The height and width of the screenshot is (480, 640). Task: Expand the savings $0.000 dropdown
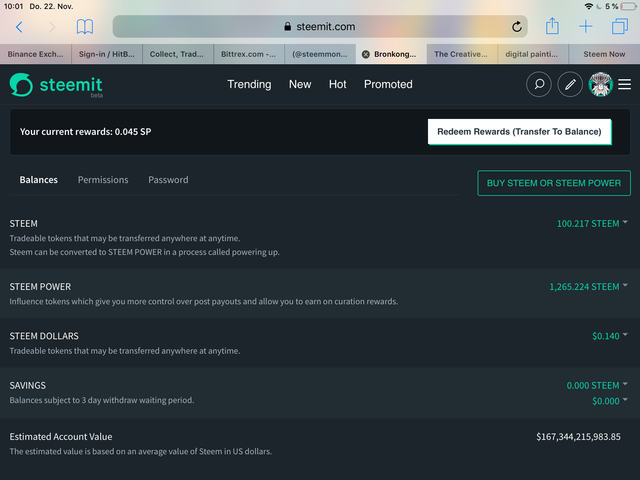pos(610,401)
